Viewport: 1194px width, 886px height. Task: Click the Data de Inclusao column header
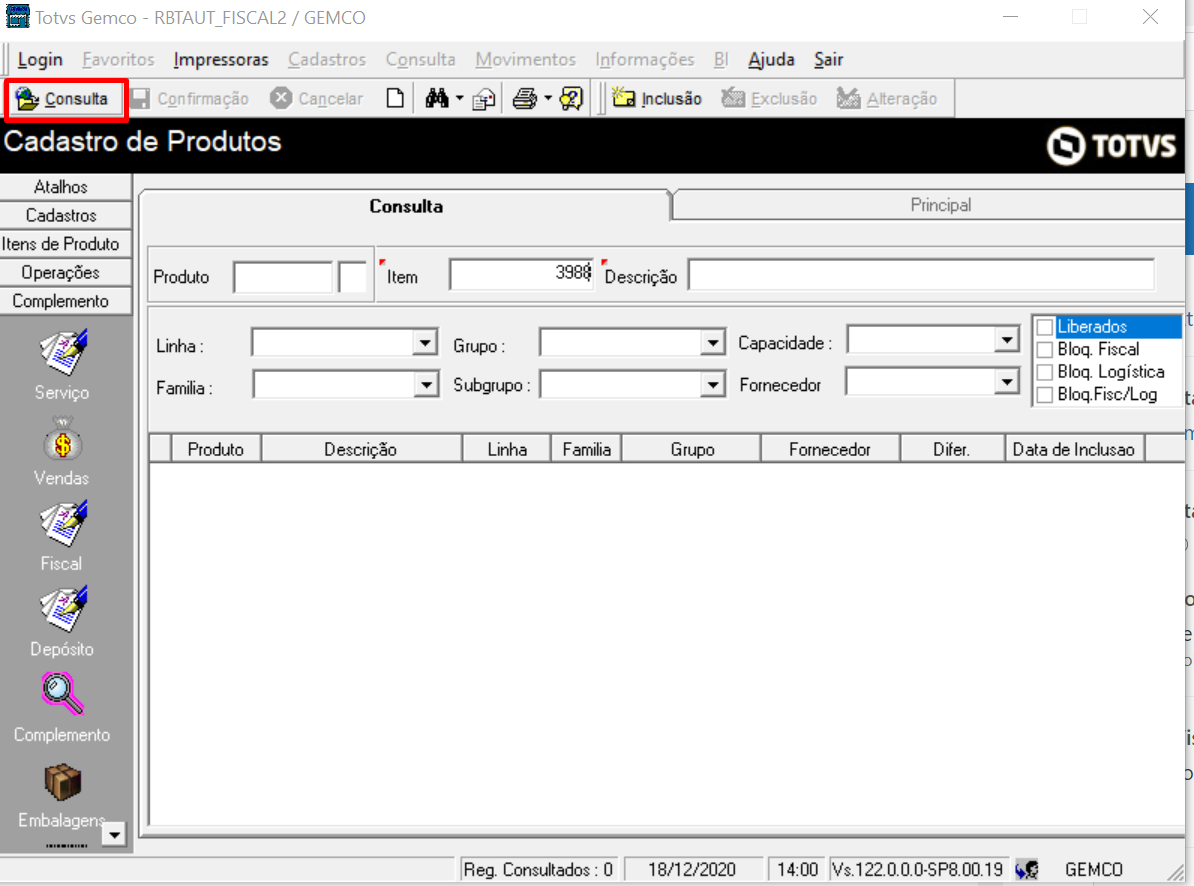pyautogui.click(x=1074, y=450)
